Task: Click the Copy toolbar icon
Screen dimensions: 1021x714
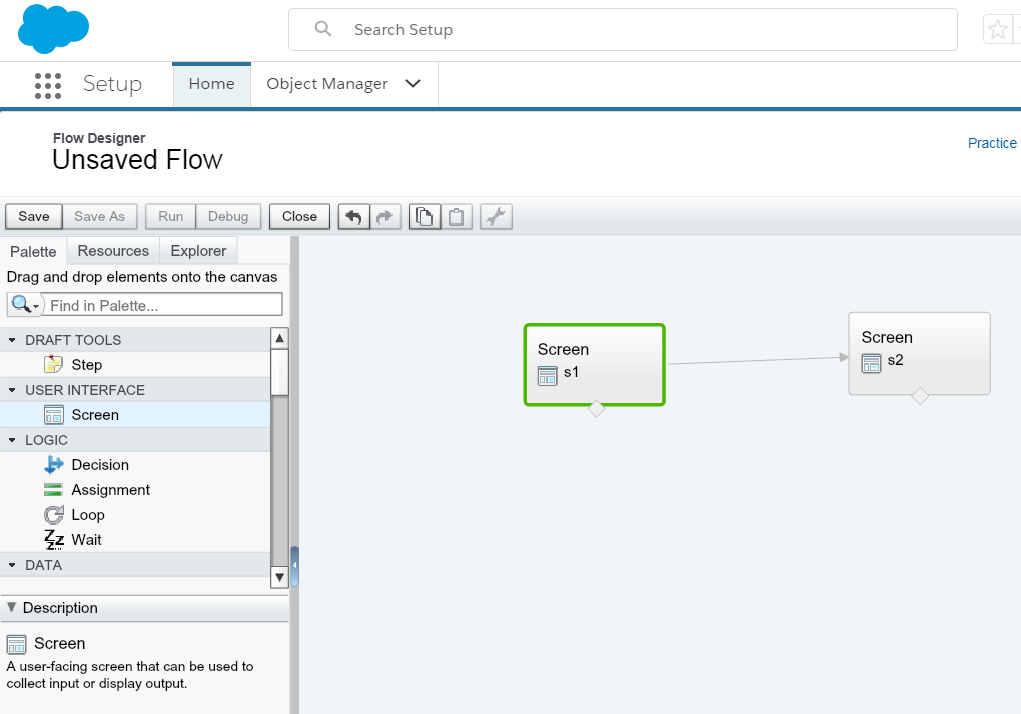Action: [x=425, y=217]
